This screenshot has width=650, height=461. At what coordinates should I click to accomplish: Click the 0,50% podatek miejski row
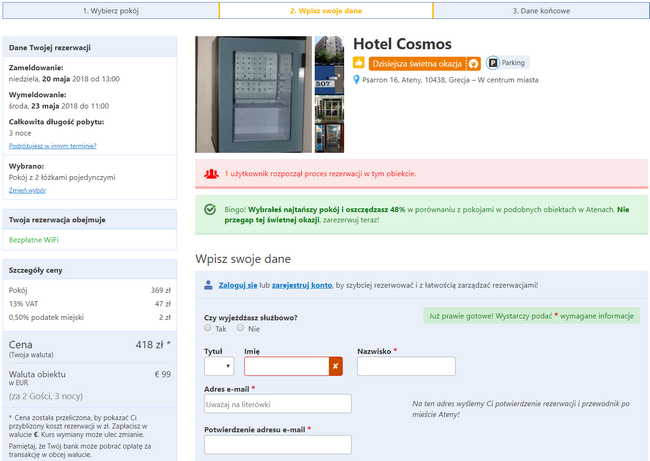pyautogui.click(x=90, y=317)
